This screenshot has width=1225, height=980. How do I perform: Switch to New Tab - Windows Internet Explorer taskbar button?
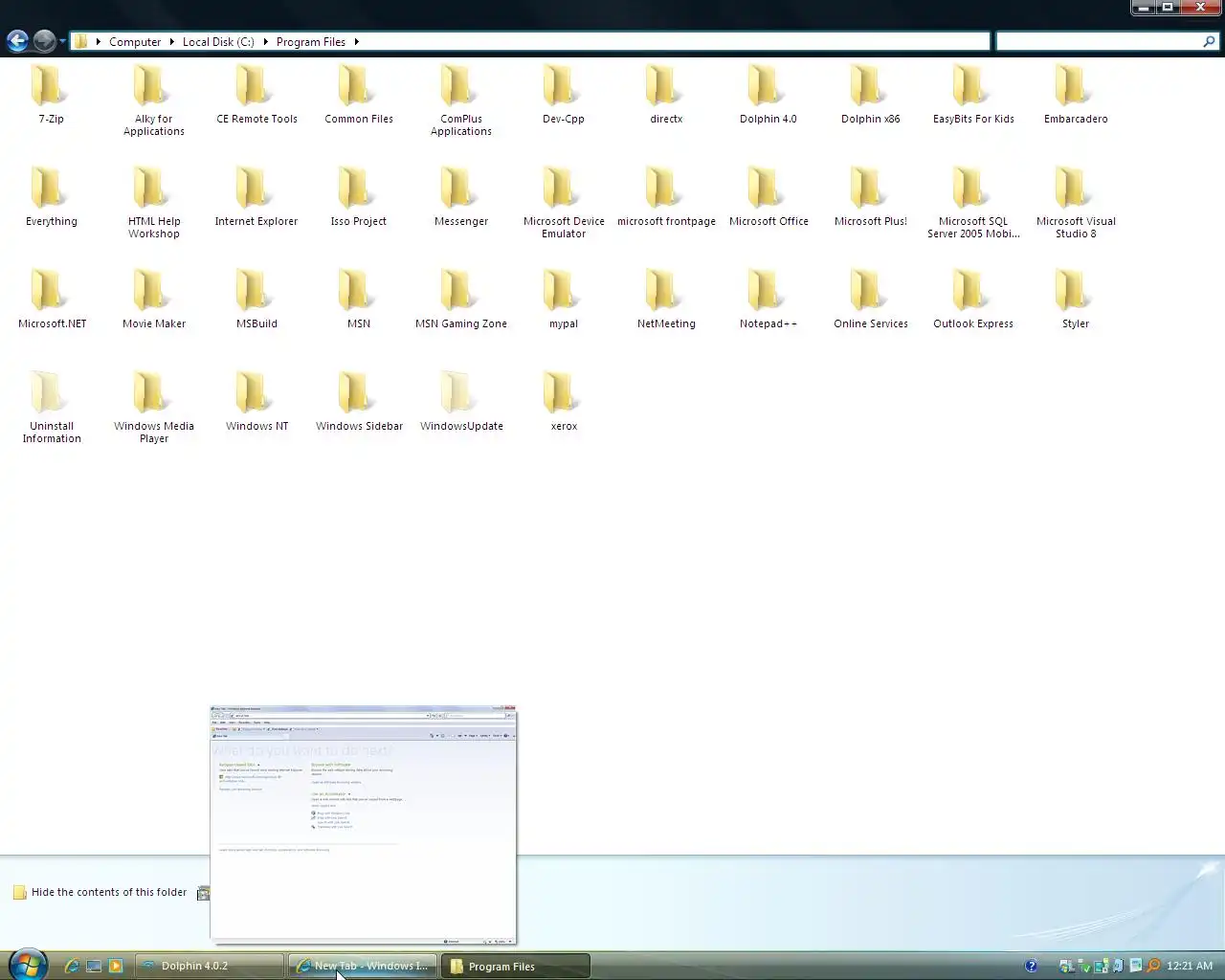click(x=363, y=966)
